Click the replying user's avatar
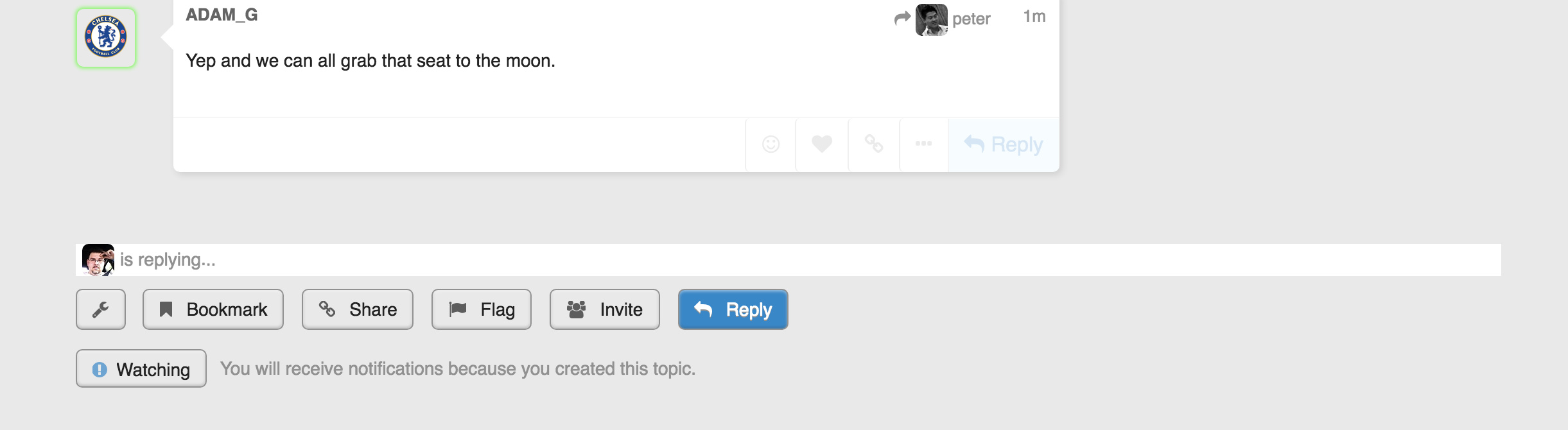 (98, 260)
